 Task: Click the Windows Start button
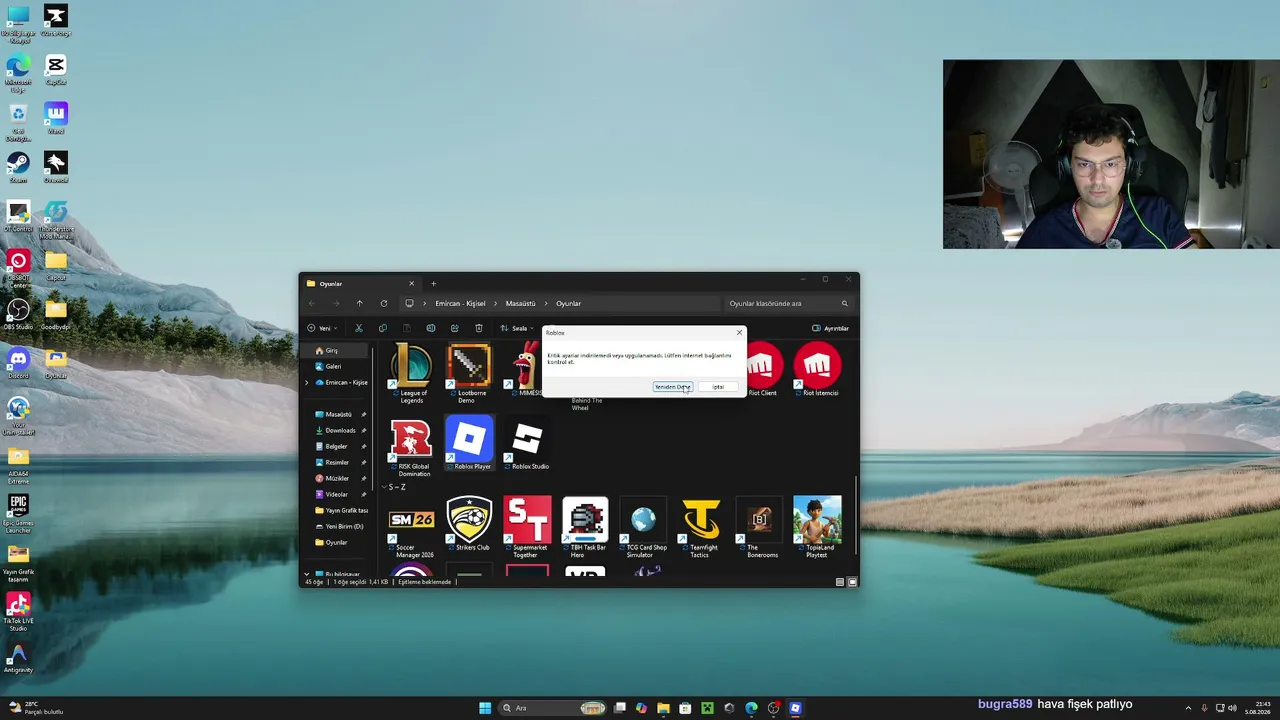[485, 708]
